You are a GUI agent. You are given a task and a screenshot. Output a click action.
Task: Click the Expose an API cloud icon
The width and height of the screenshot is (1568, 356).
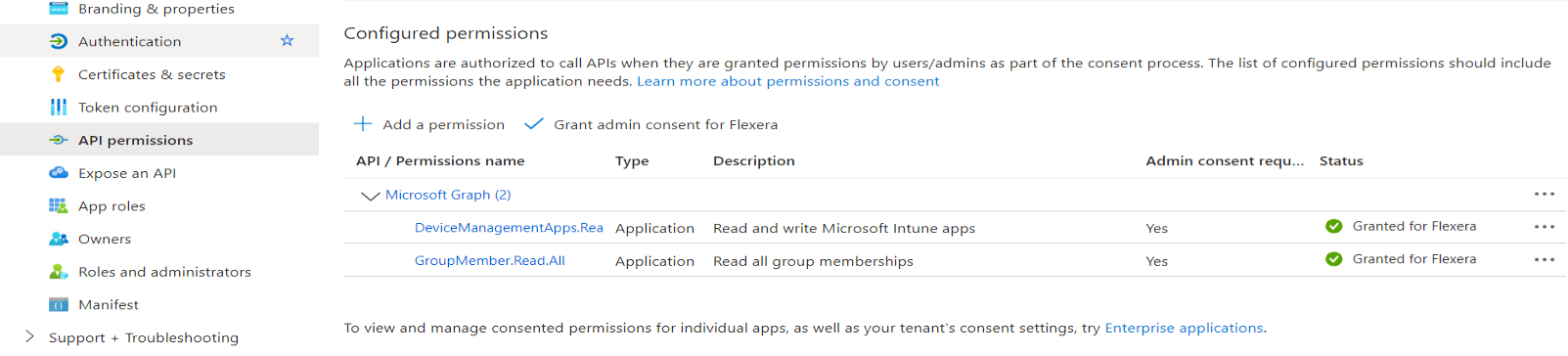tap(59, 172)
